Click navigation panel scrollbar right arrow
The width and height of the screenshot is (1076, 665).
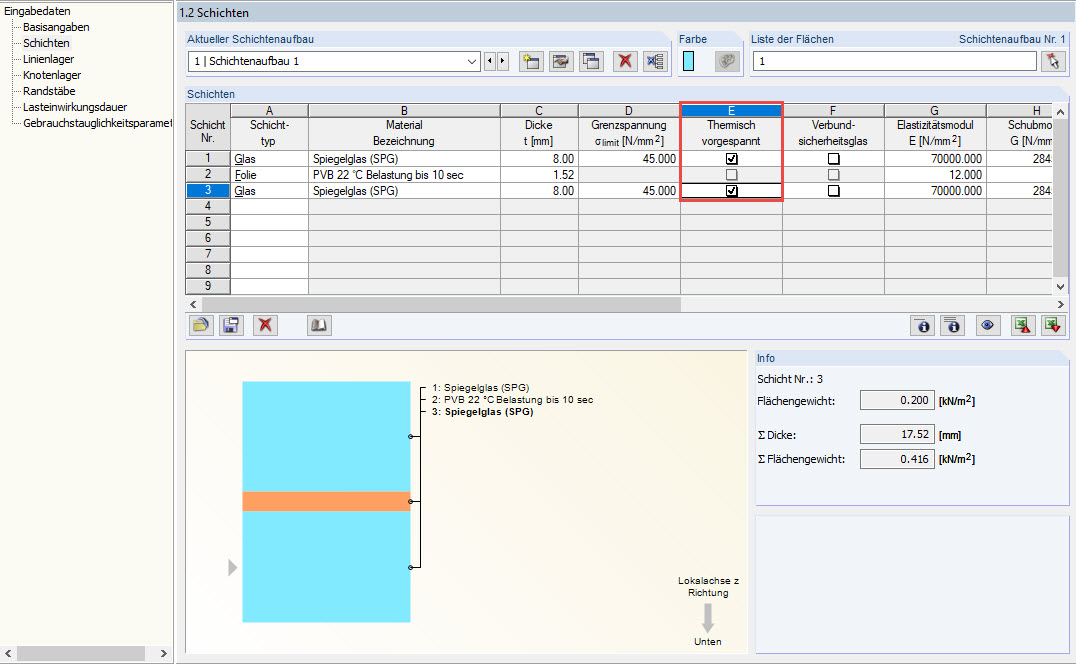point(163,653)
